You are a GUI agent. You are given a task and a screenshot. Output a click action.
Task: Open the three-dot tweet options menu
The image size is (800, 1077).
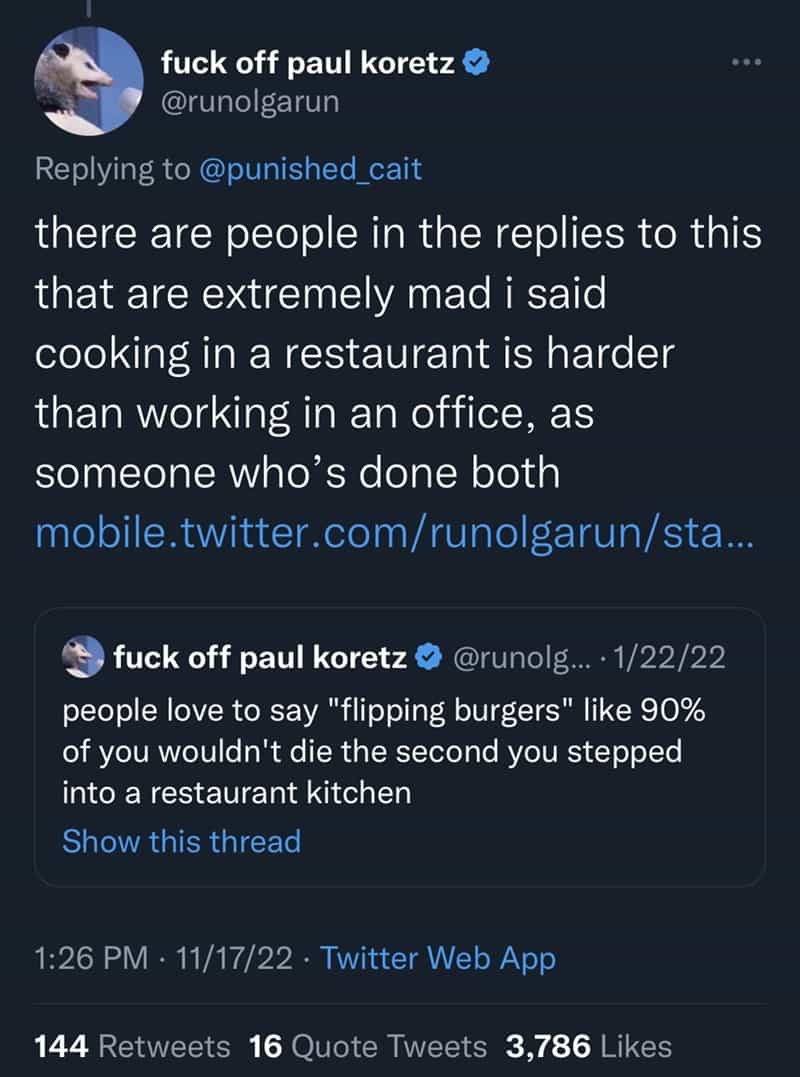click(744, 62)
